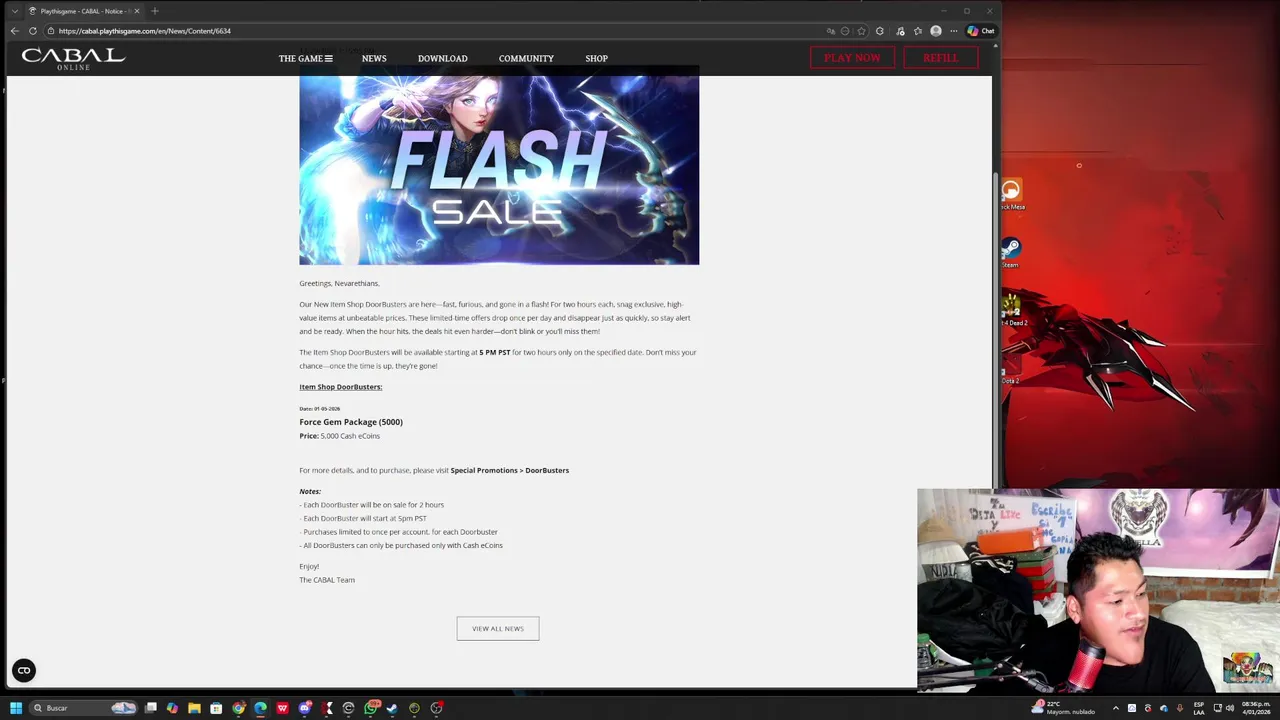Click the 'The CABAL Team' signature text
1280x720 pixels.
327,580
